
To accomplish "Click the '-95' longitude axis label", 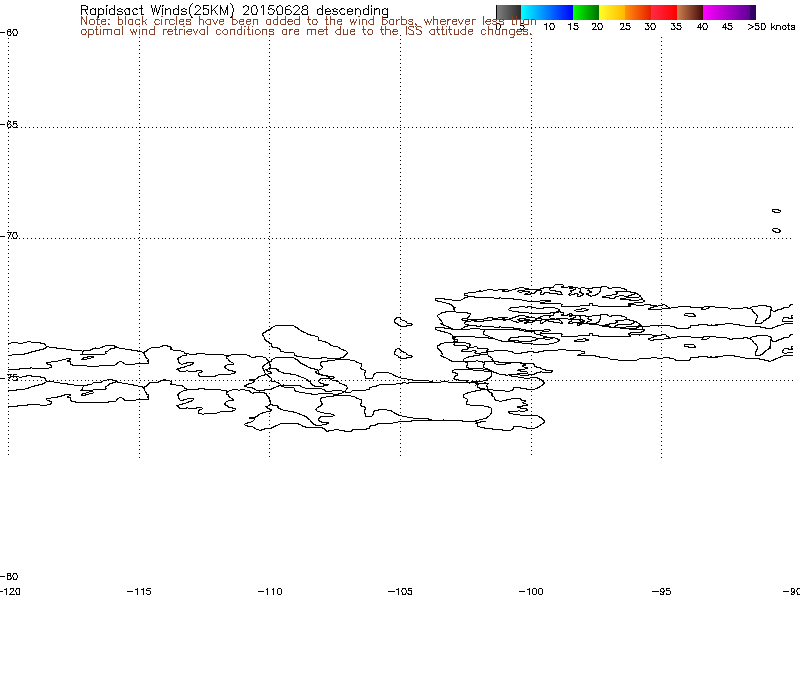I will pyautogui.click(x=661, y=592).
